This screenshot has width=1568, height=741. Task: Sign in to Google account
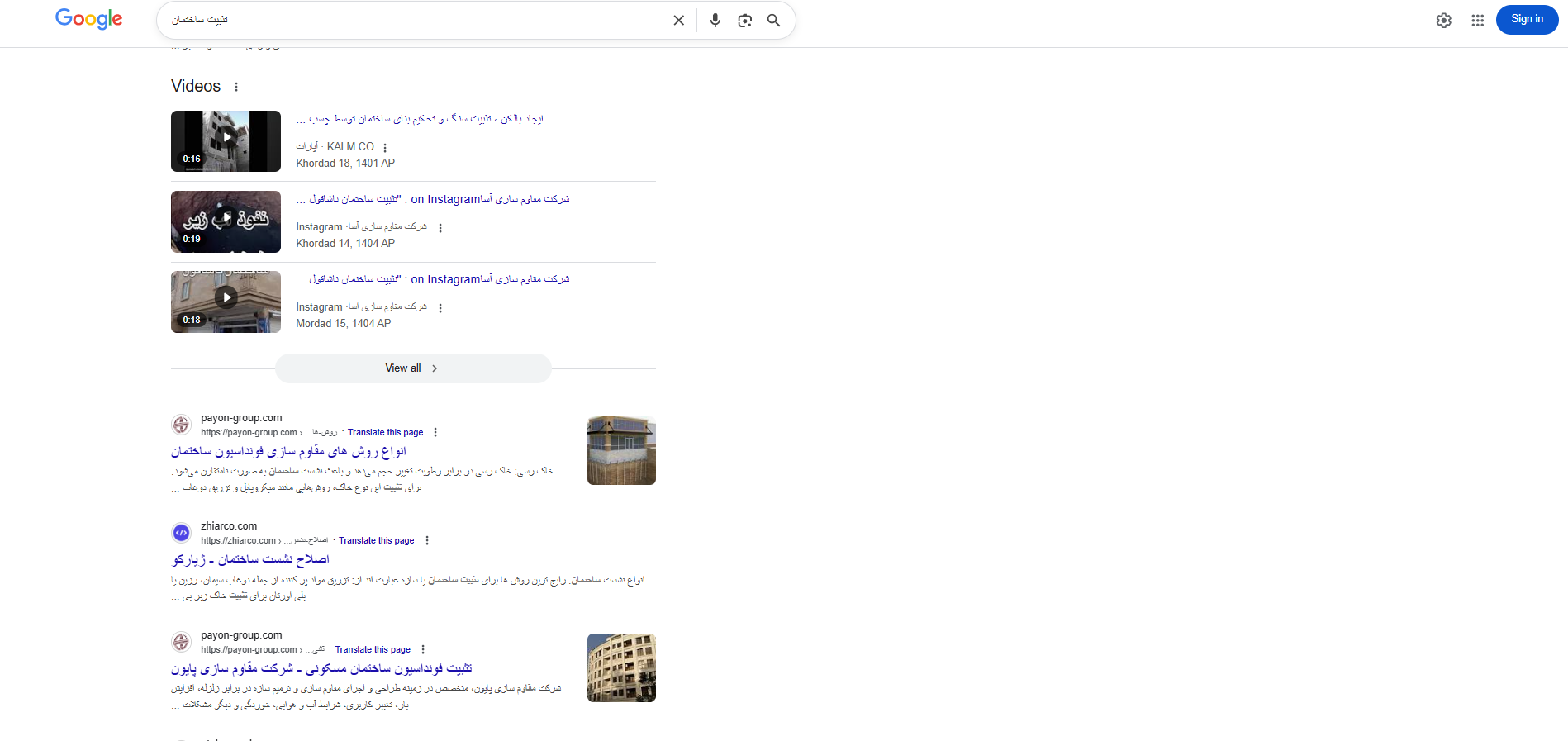[1527, 20]
